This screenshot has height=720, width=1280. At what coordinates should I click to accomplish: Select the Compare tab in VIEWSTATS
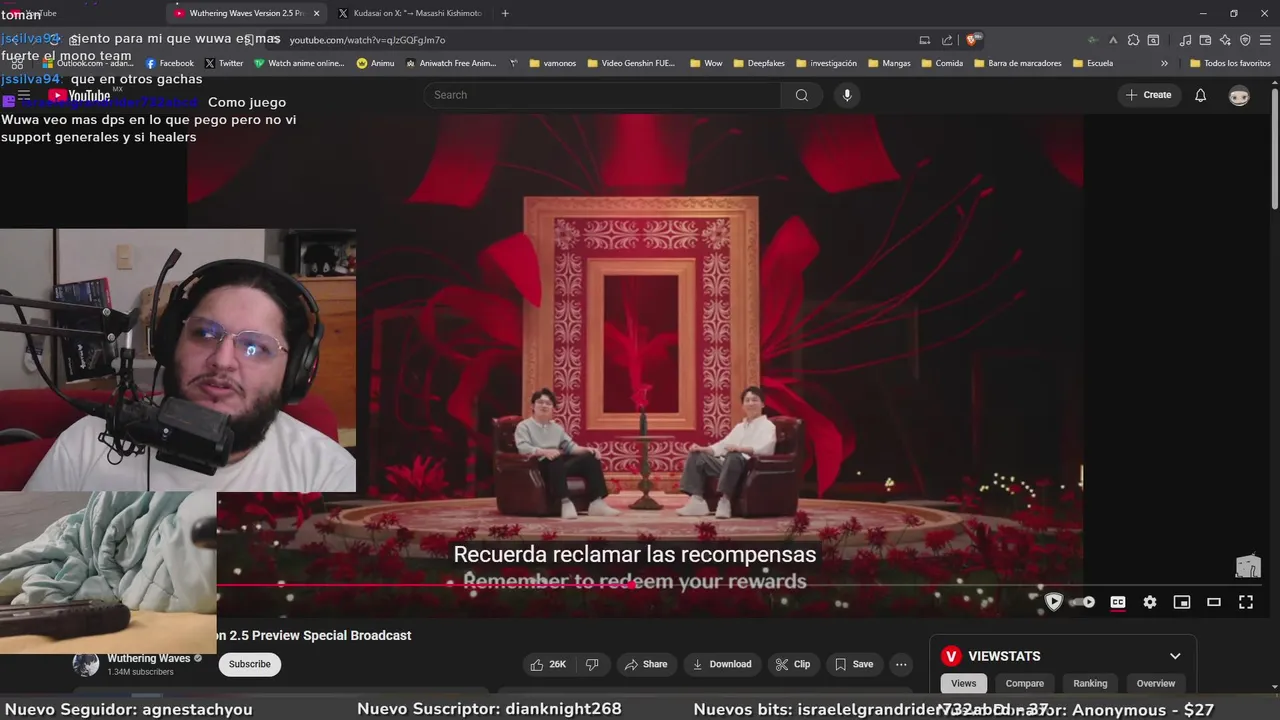[x=1025, y=683]
